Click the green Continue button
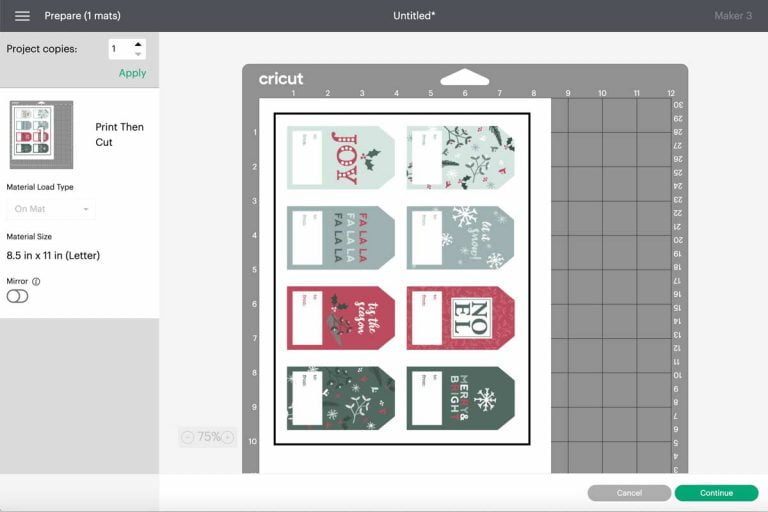 [717, 493]
